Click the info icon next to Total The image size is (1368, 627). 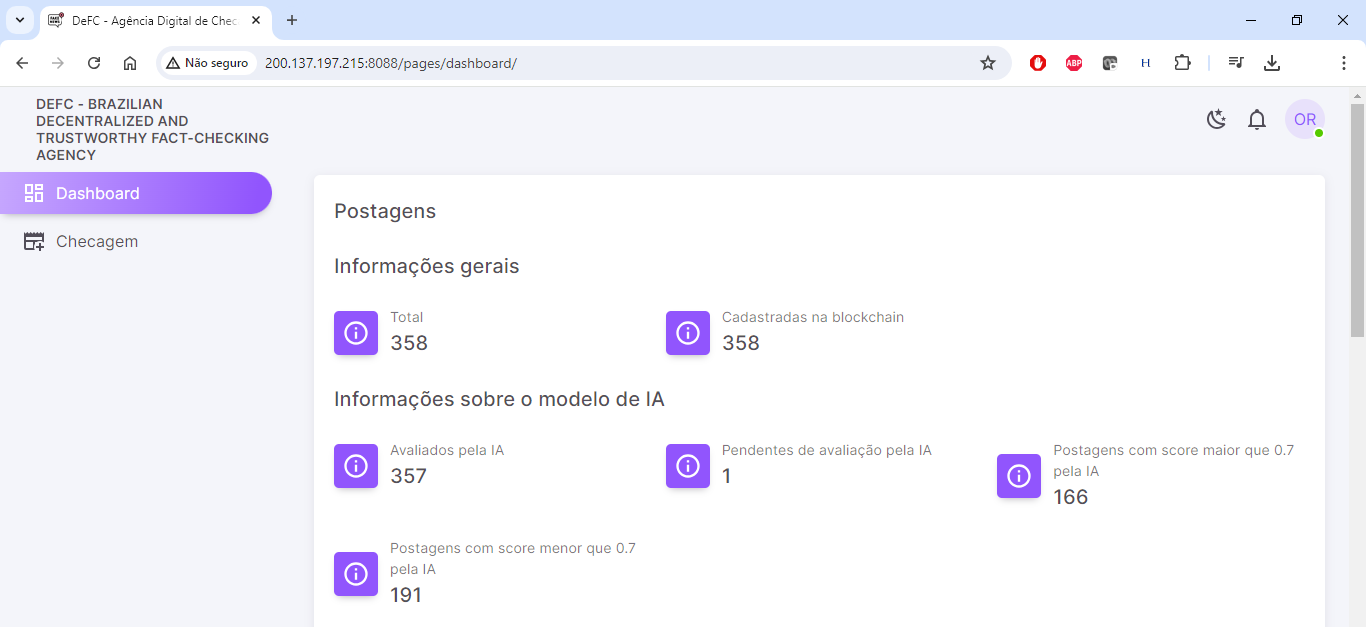[356, 333]
